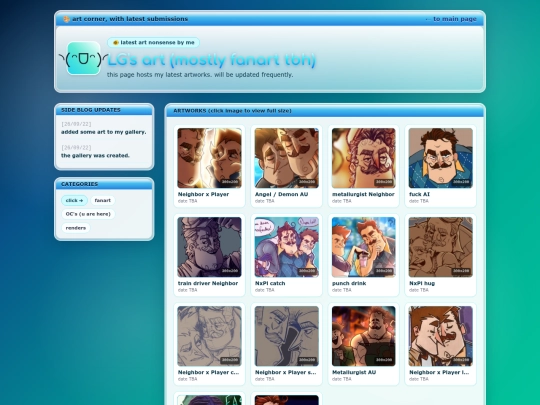Click the smiling face avatar logo

[83, 59]
